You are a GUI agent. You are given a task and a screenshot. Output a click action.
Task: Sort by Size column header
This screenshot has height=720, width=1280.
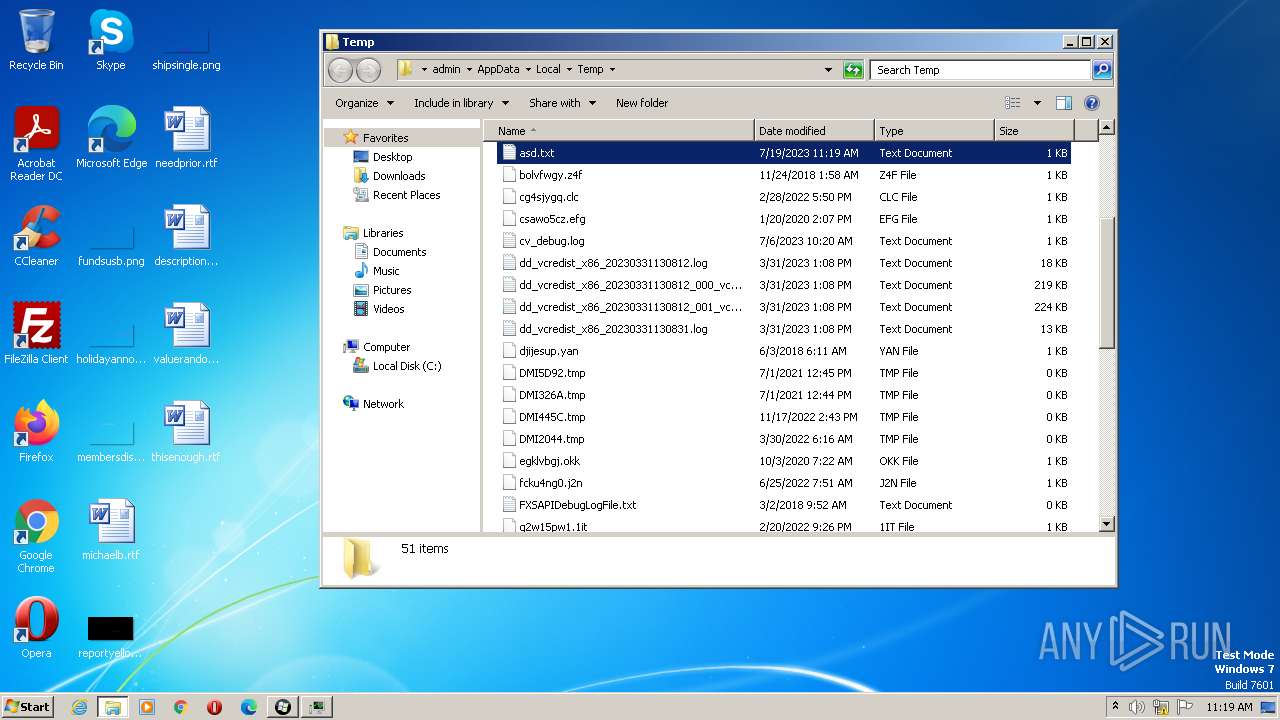point(1034,131)
